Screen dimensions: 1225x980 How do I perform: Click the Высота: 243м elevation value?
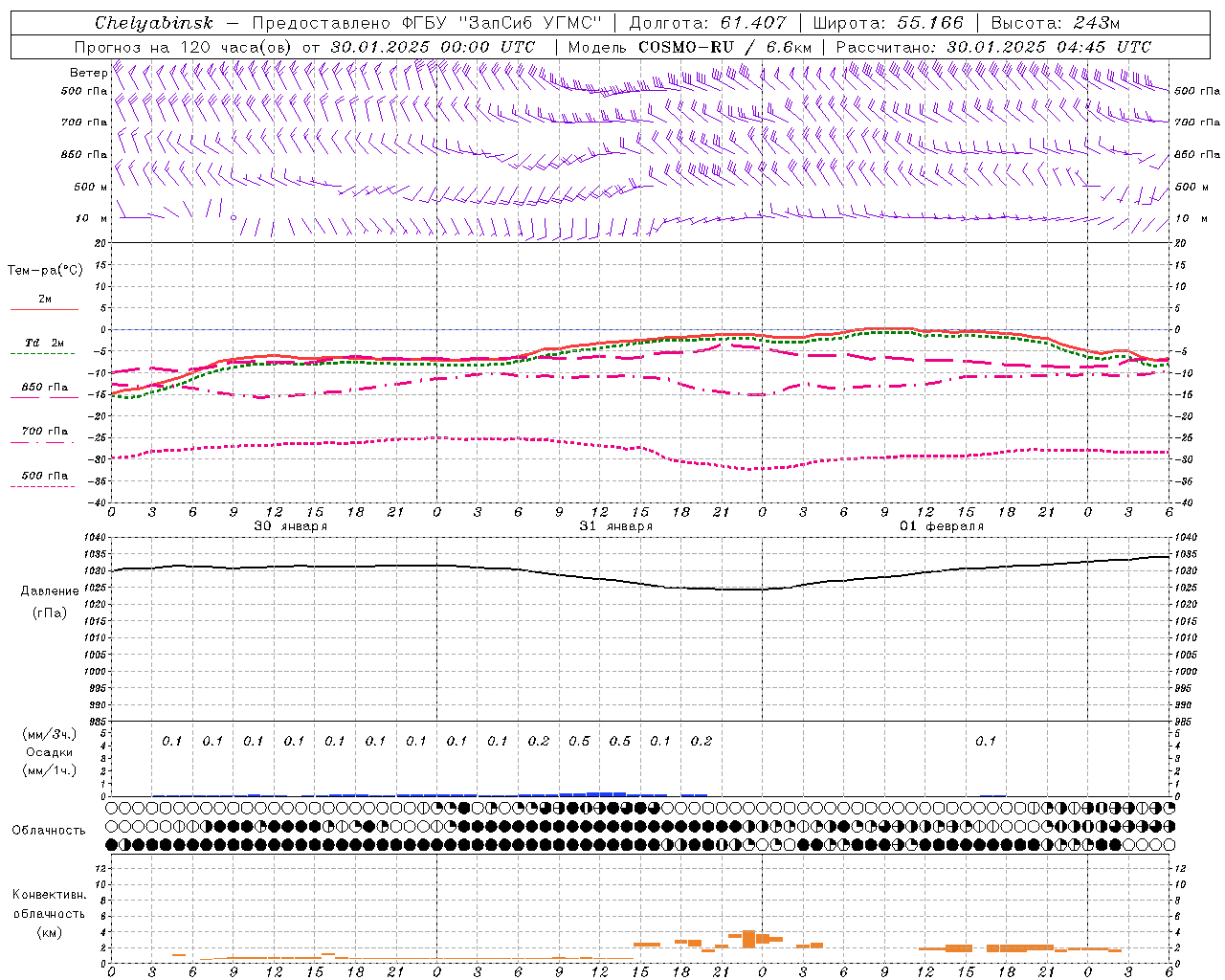[x=1055, y=23]
